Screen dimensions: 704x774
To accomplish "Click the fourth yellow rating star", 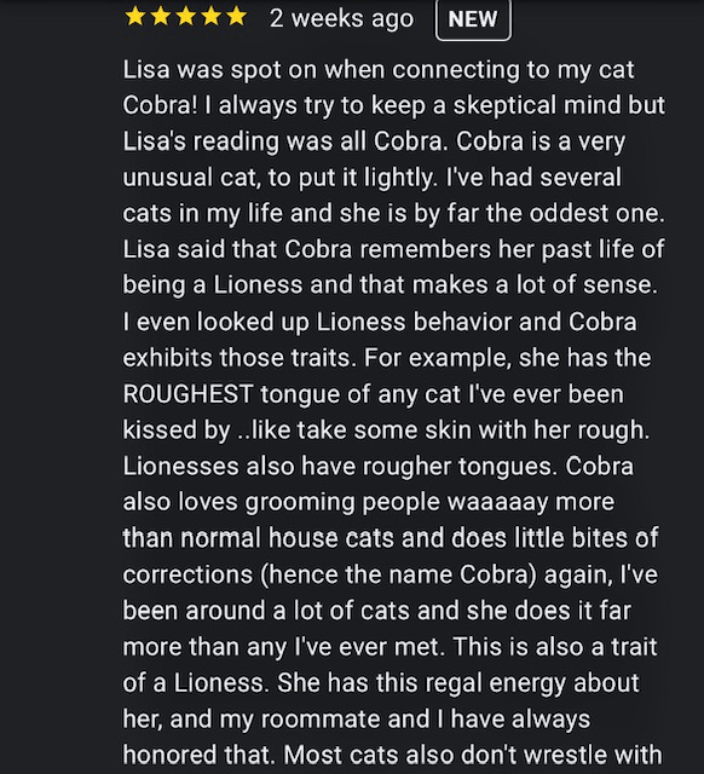I will tap(211, 17).
